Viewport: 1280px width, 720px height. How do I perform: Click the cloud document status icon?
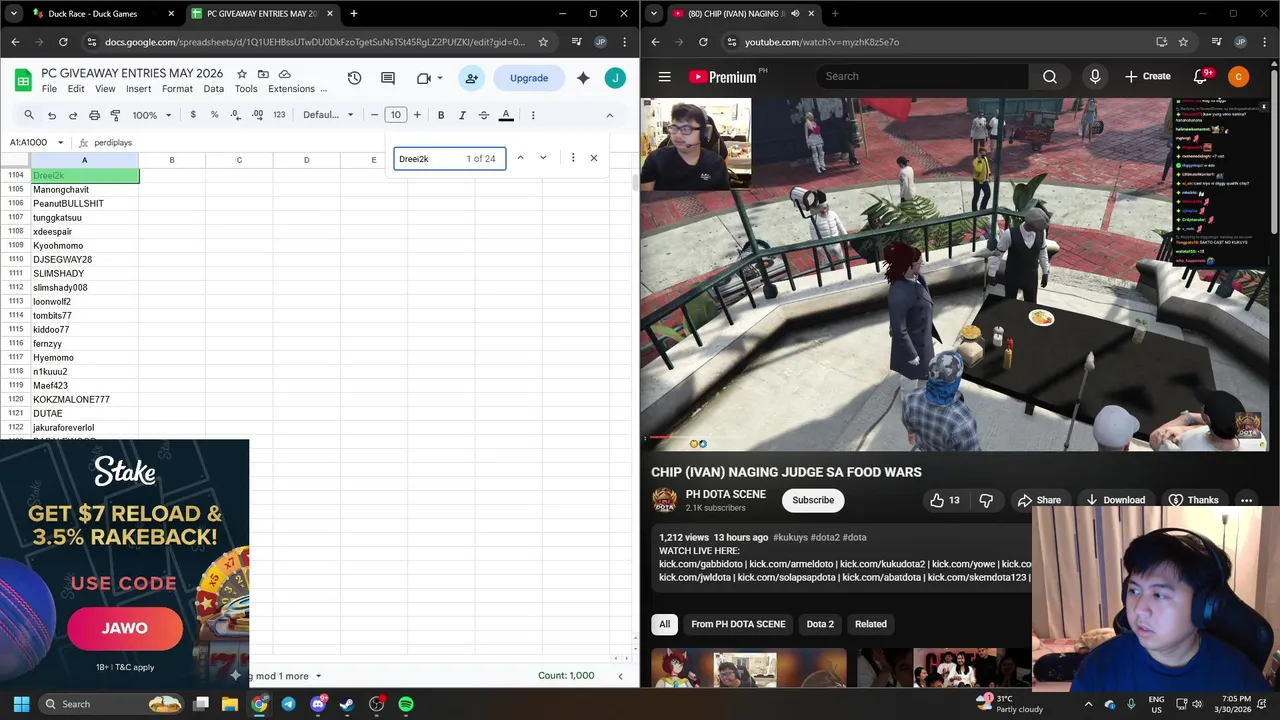(x=285, y=74)
